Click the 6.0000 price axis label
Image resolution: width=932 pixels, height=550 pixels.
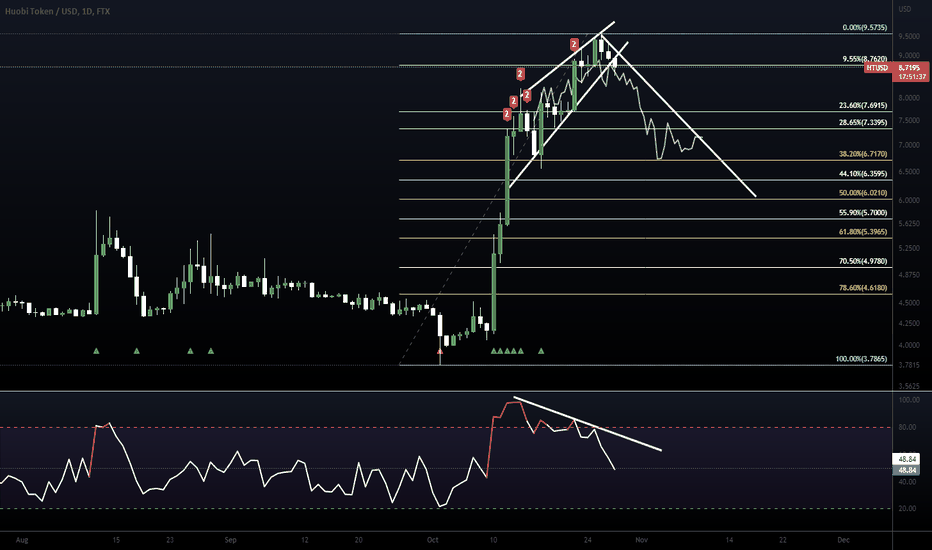click(909, 200)
